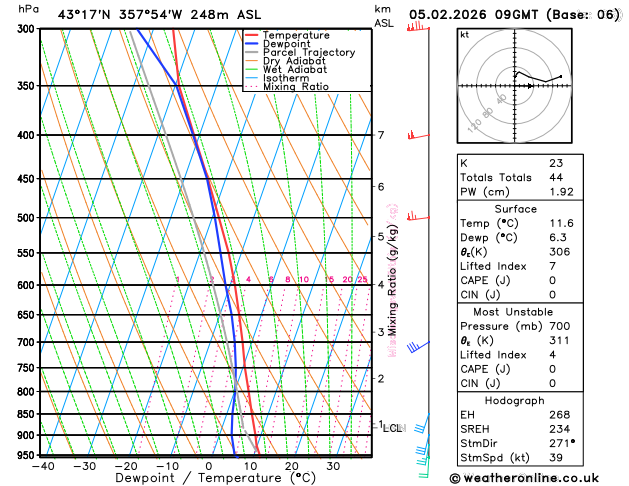629x486 pixels.
Task: Click the 0 temperature axis label
Action: pyautogui.click(x=209, y=466)
